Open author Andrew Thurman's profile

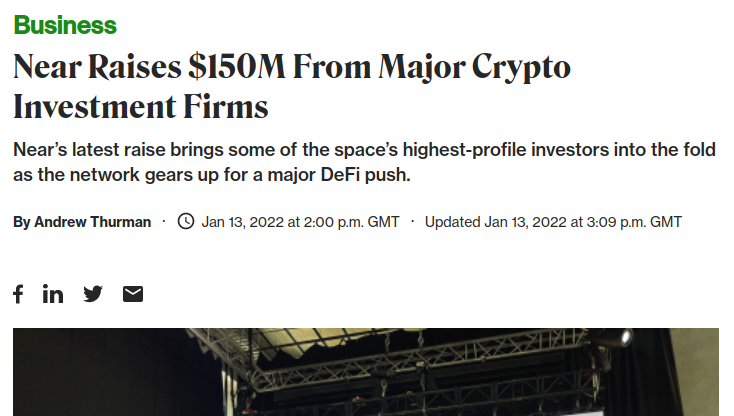pyautogui.click(x=92, y=222)
